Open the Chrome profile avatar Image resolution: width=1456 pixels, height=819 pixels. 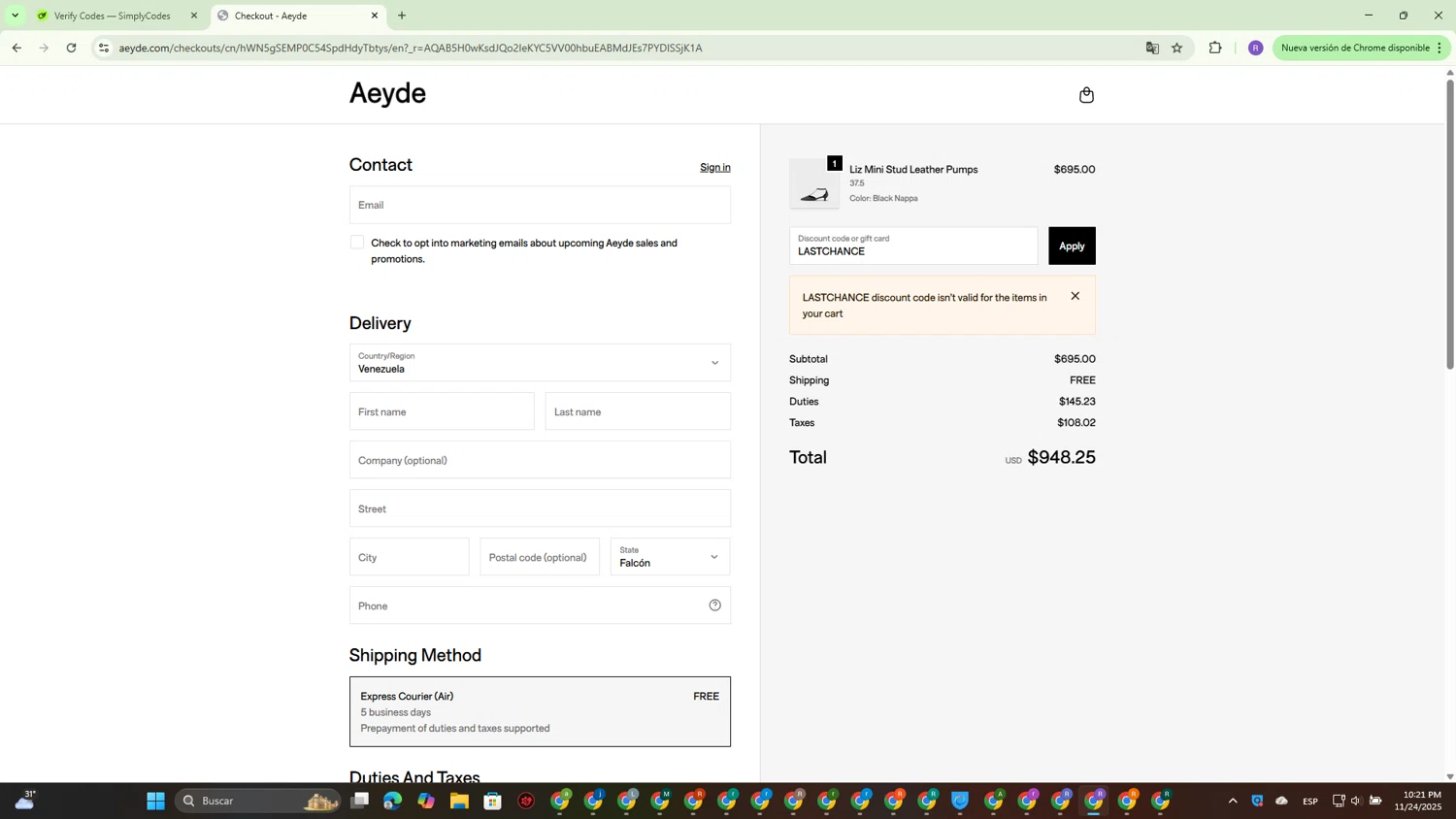pos(1255,48)
